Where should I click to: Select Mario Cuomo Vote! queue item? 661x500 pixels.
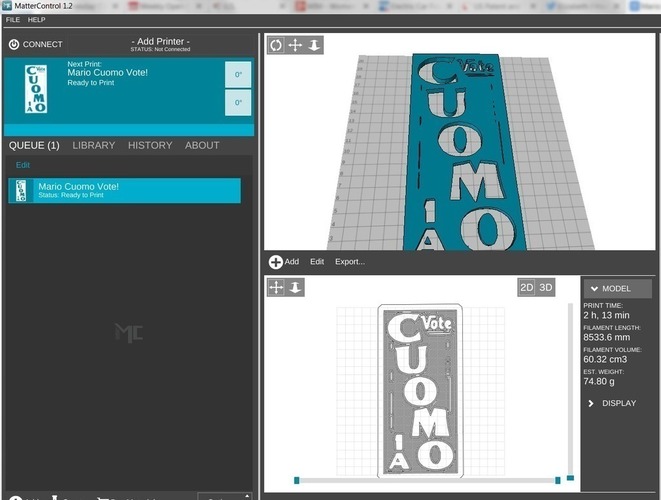coord(125,191)
